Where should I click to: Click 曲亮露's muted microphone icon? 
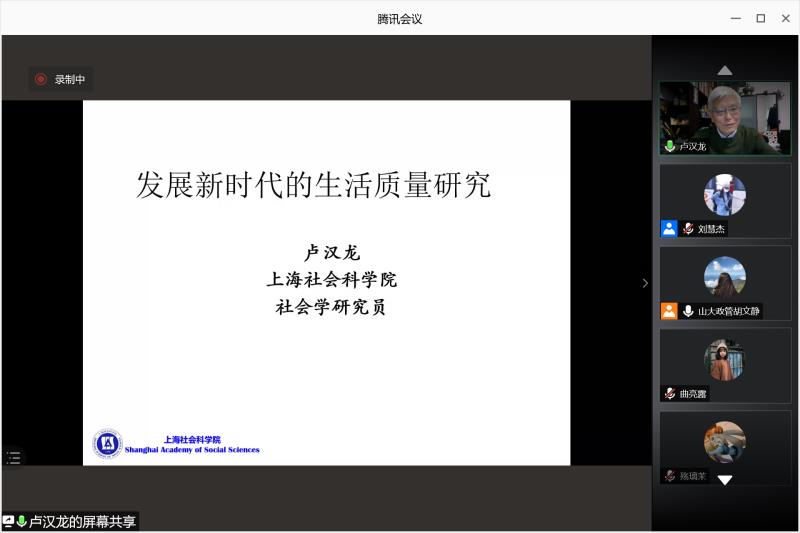click(x=670, y=394)
